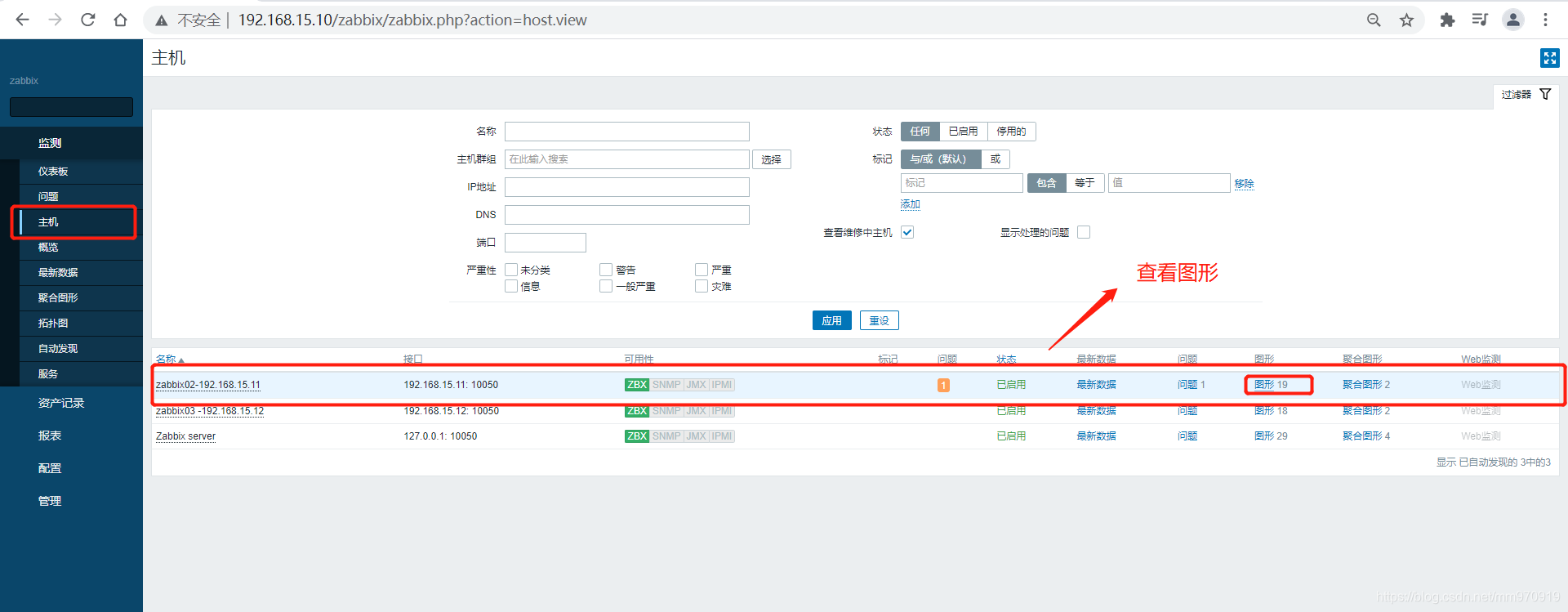The height and width of the screenshot is (612, 1568).
Task: Check the 灾难 severity checkbox
Action: pos(702,286)
